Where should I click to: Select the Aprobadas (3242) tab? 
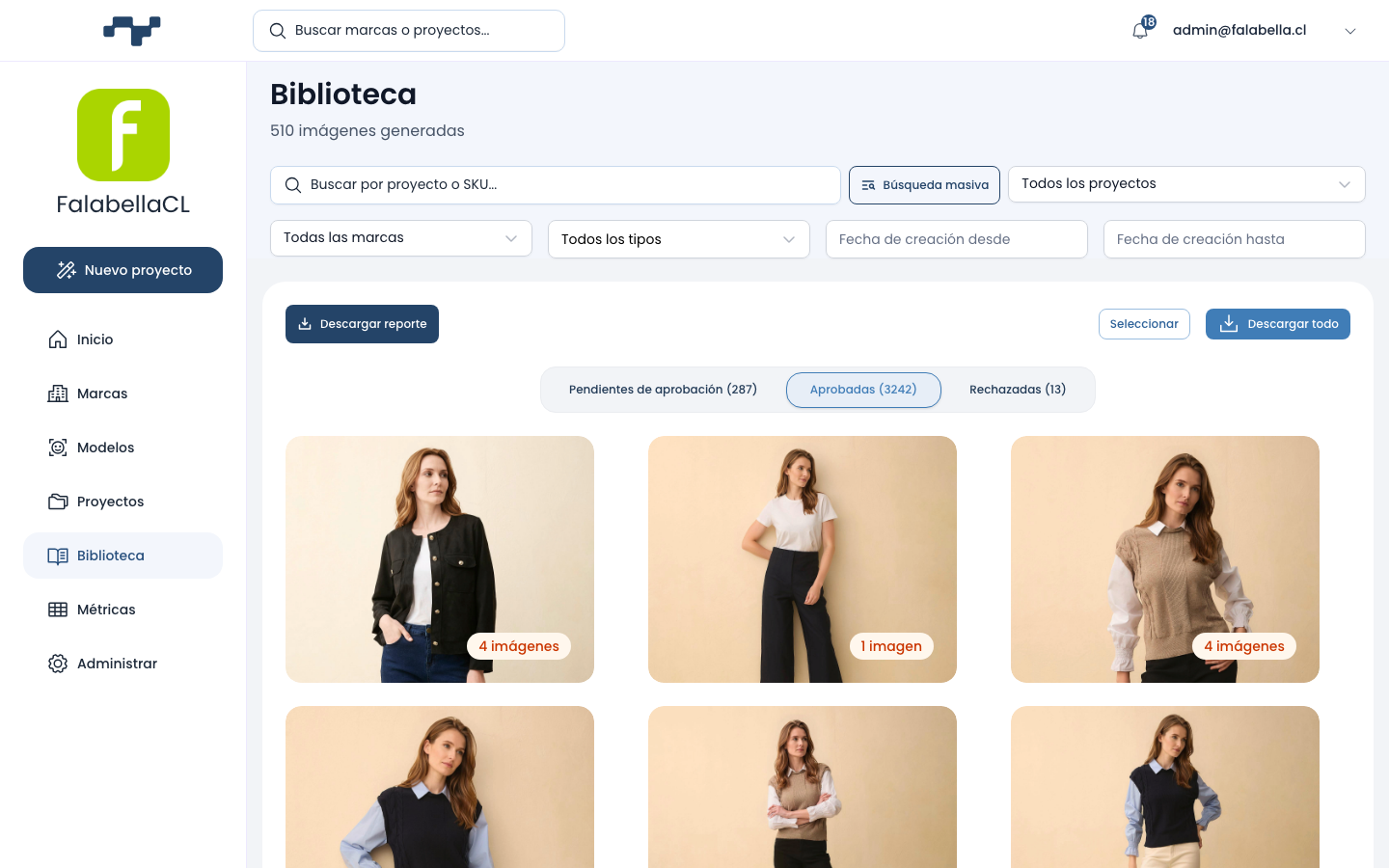863,390
